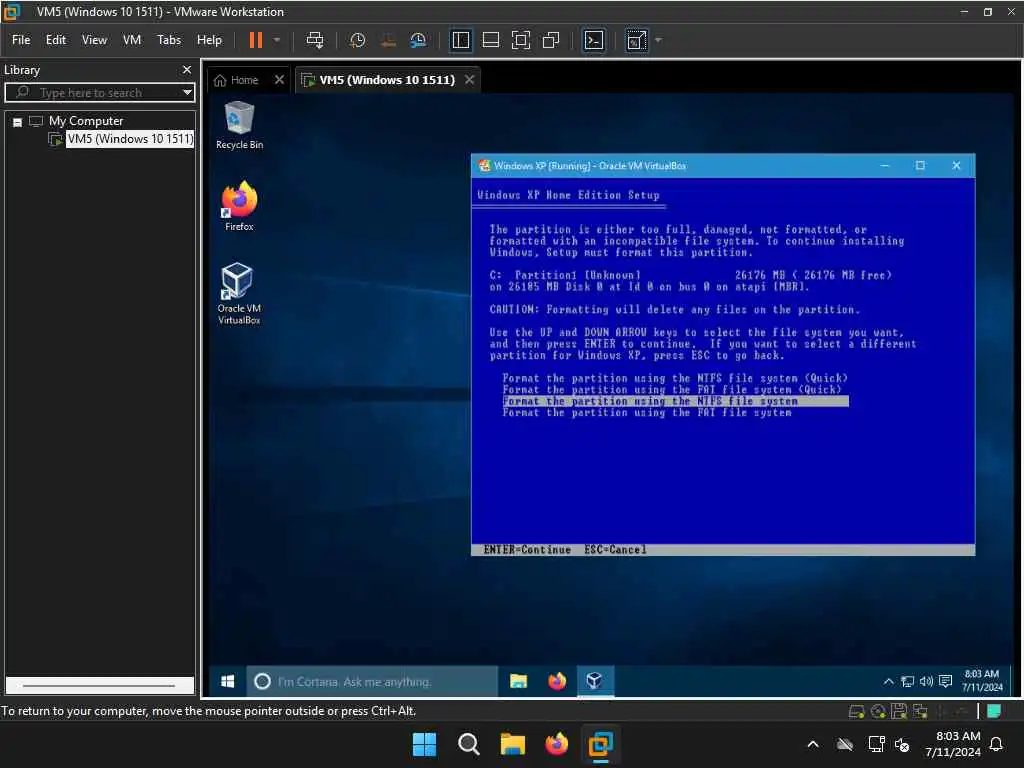Open the snapshot manager icon

[418, 40]
